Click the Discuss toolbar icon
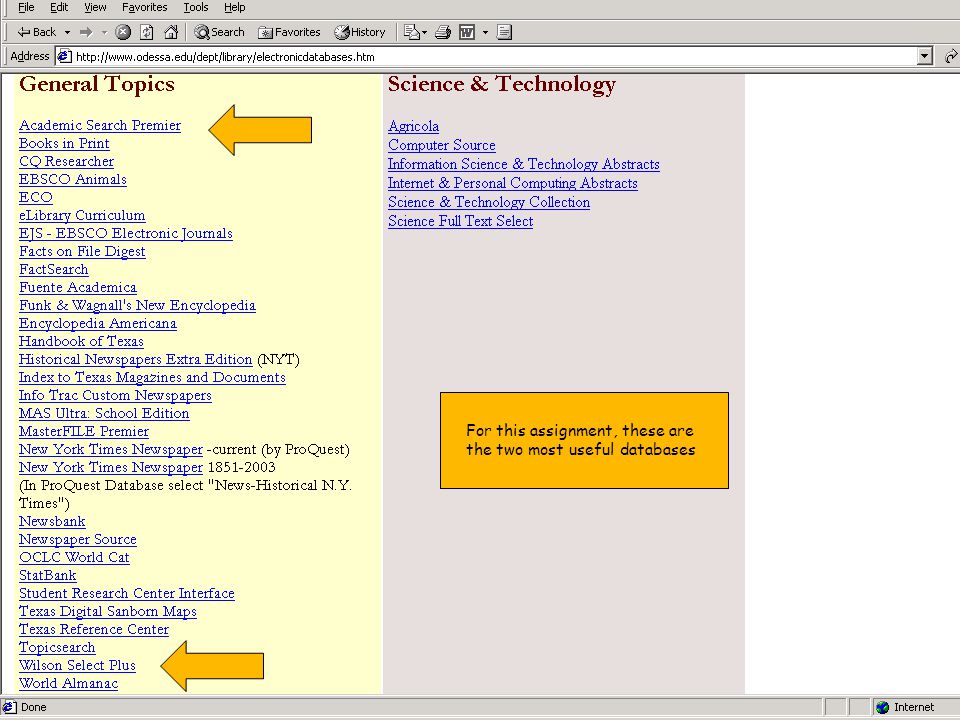The height and width of the screenshot is (720, 960). 504,32
